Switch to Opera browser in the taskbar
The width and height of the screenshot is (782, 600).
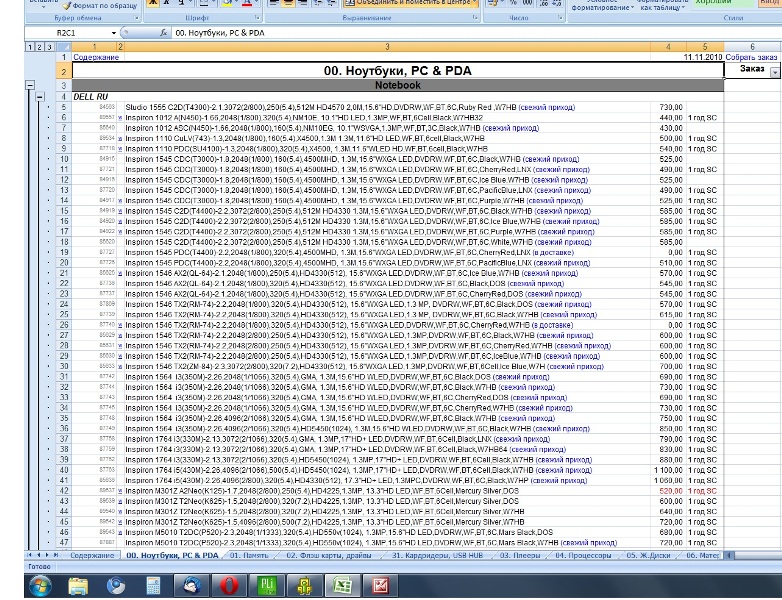point(229,586)
